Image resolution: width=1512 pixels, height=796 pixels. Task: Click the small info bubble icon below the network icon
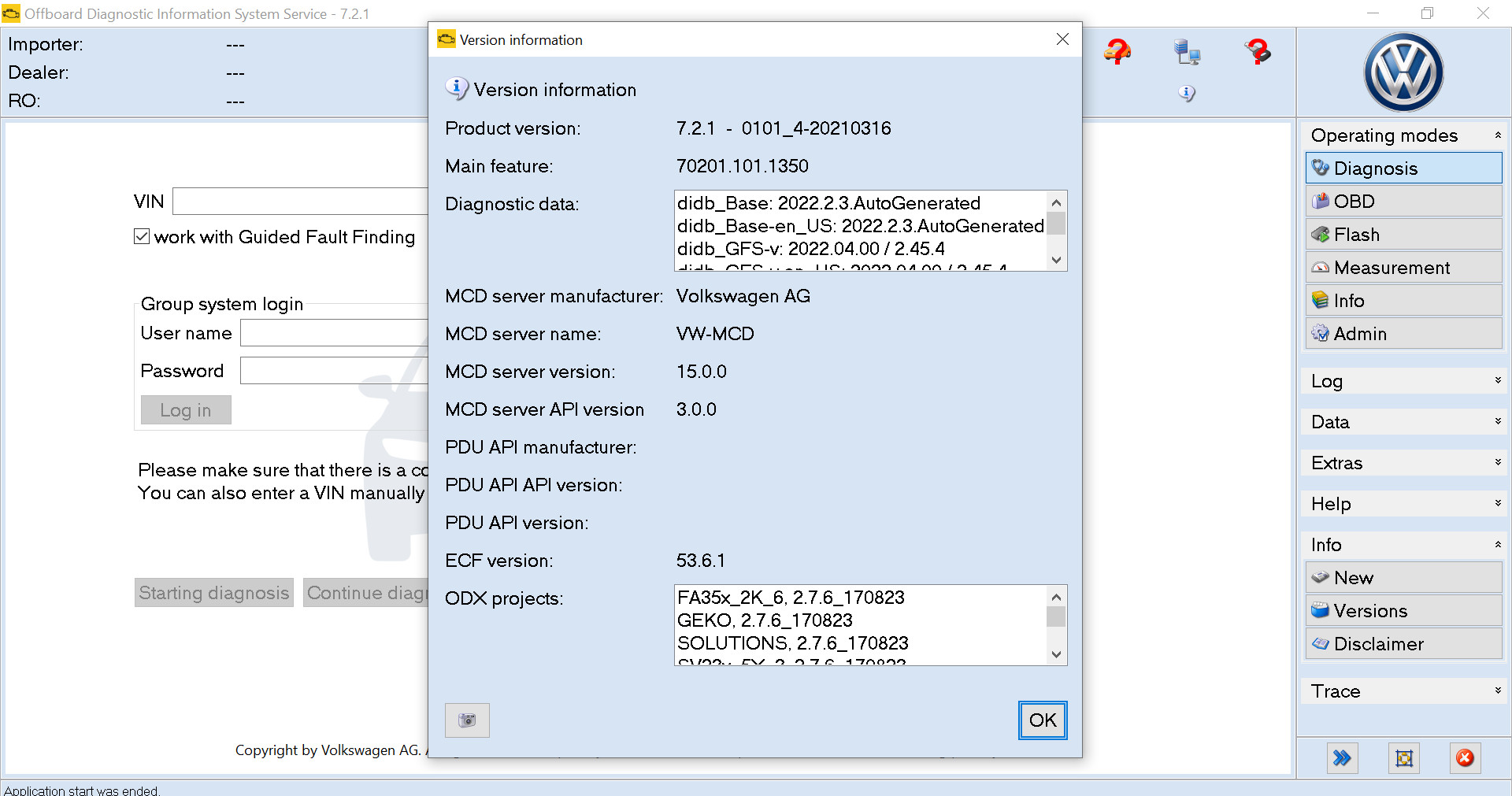tap(1187, 93)
